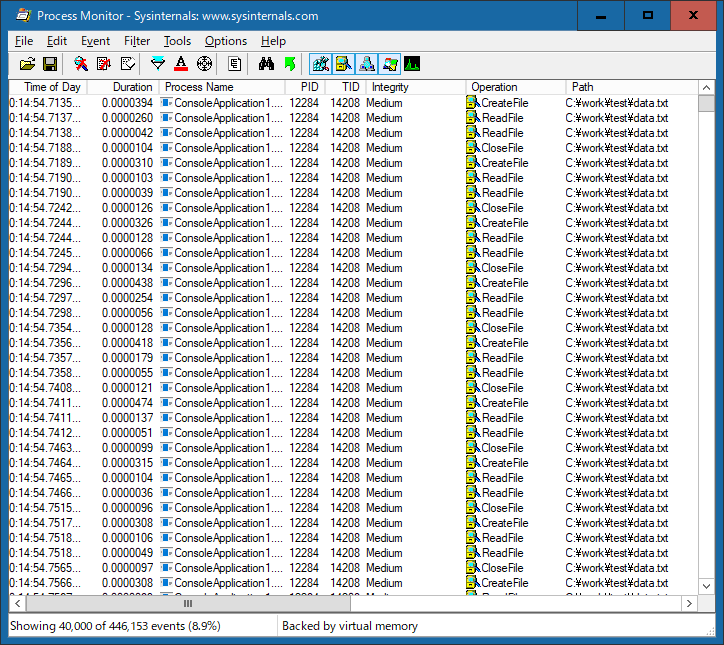724x645 pixels.
Task: Select CloseFile operation at 0:14:54.7294
Action: click(x=502, y=268)
